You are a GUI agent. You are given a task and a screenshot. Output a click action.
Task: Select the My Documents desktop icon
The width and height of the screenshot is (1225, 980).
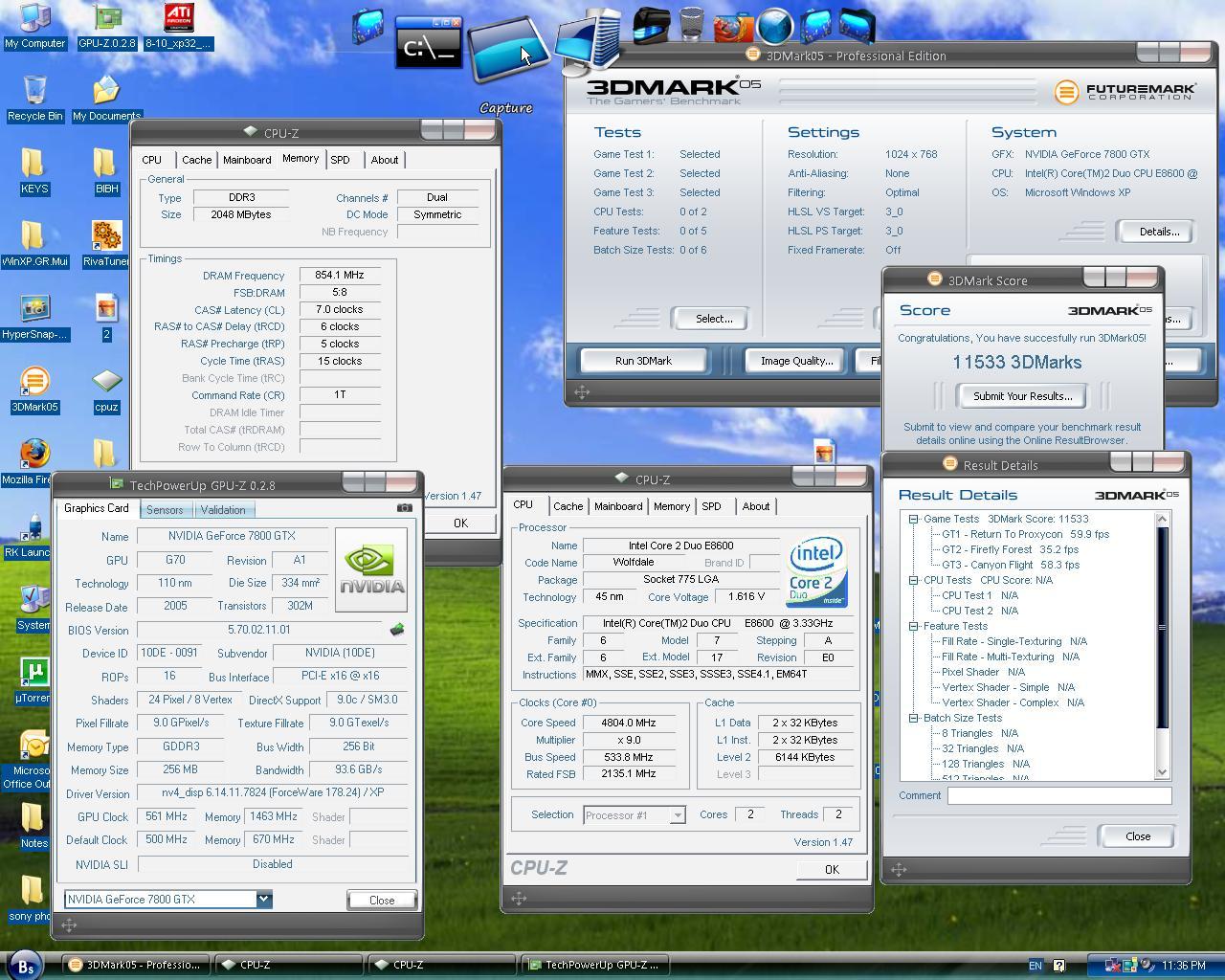click(x=106, y=99)
